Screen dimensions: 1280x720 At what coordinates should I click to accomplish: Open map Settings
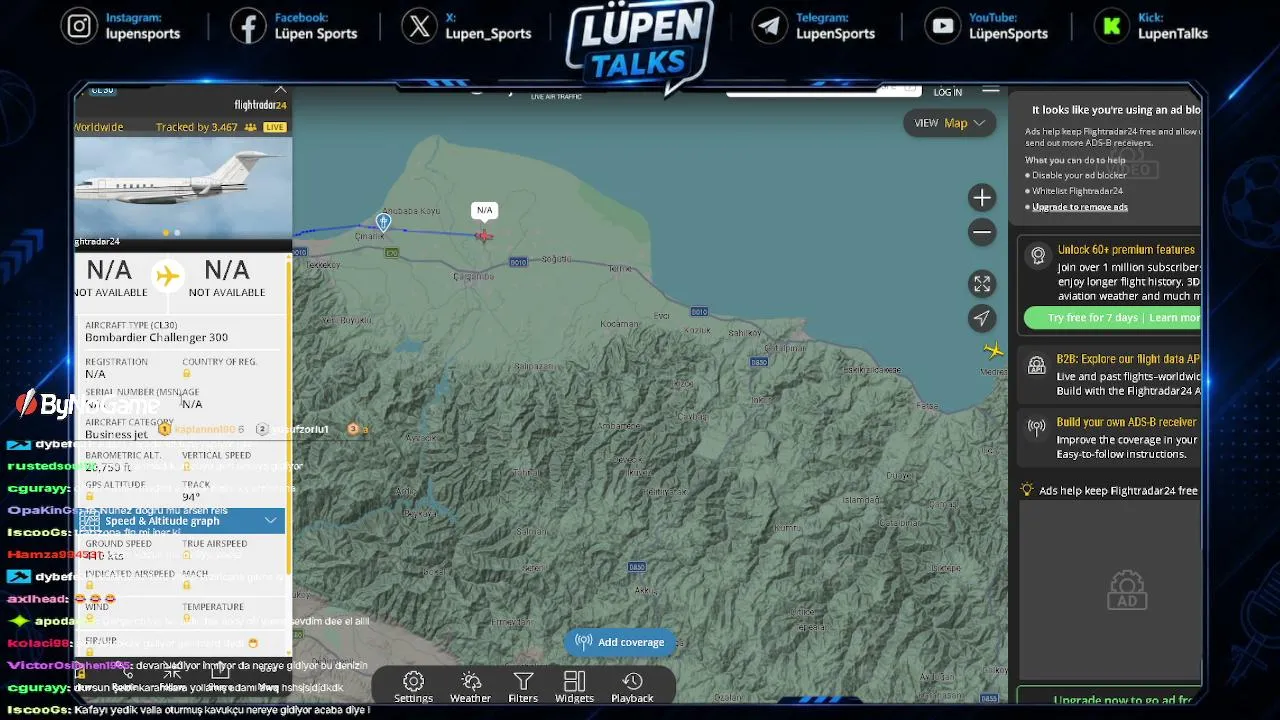point(413,687)
